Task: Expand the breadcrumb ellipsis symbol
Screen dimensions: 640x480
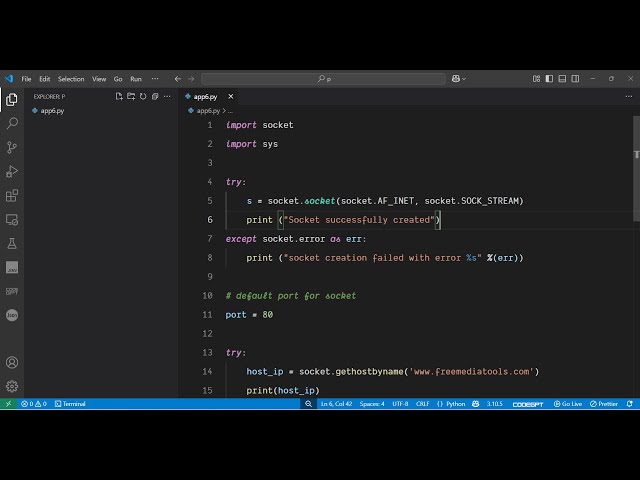Action: click(x=231, y=111)
